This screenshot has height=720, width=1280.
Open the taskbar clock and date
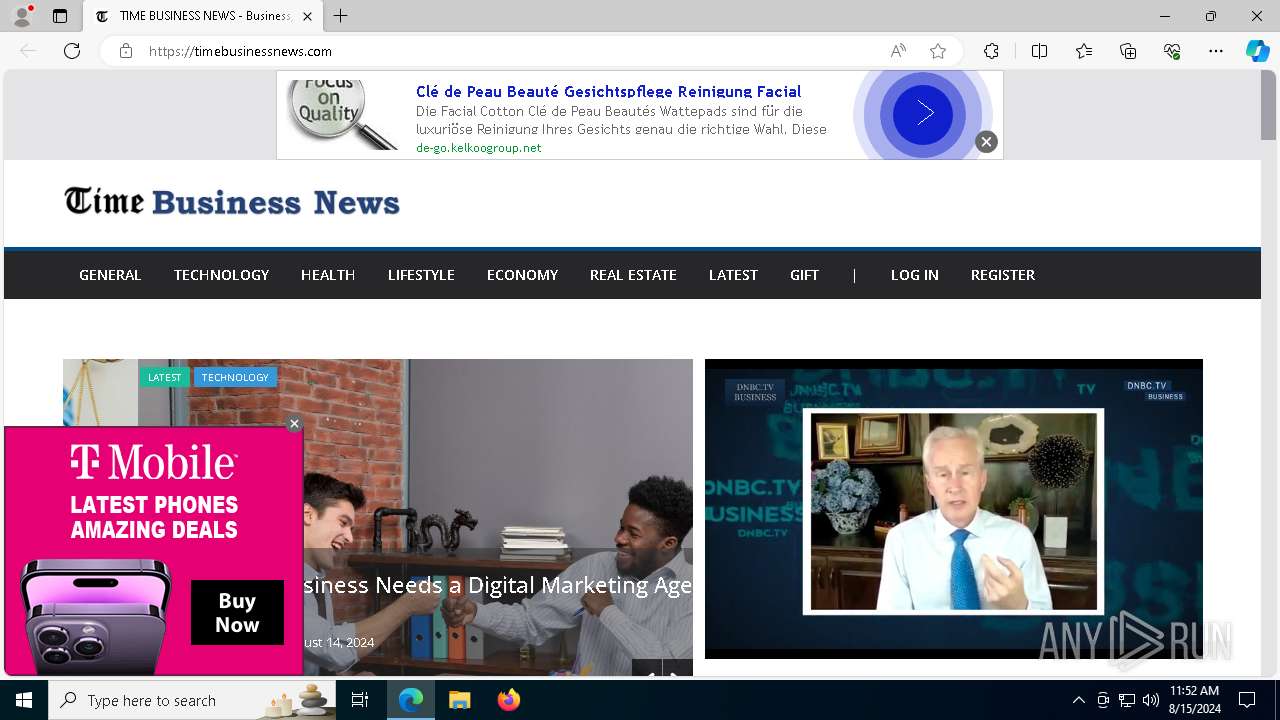coord(1194,700)
